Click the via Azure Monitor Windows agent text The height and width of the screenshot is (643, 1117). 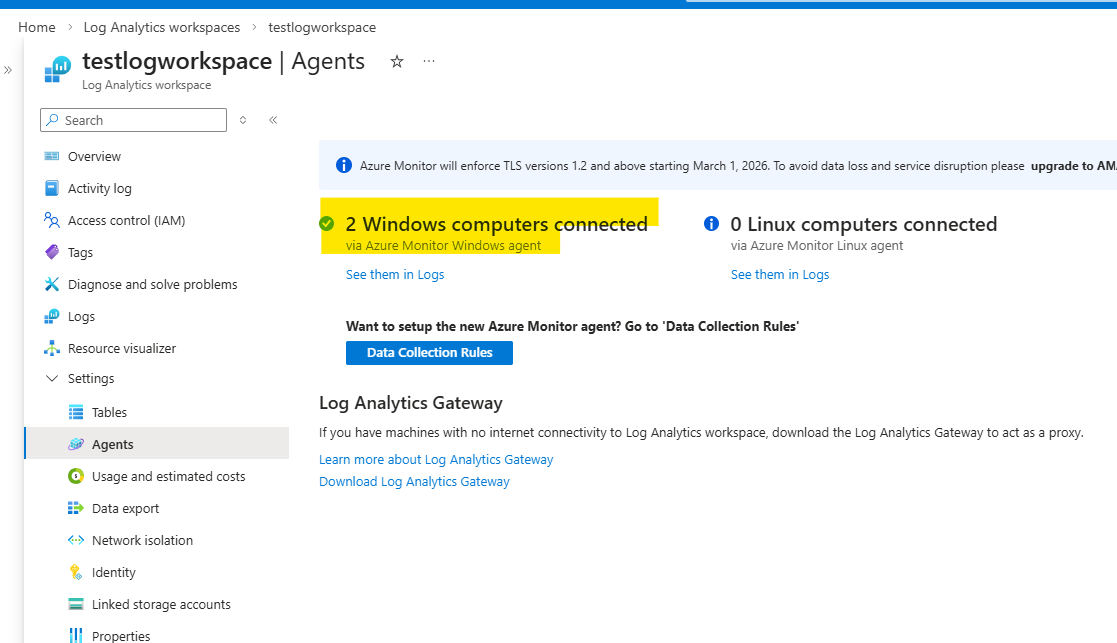443,246
